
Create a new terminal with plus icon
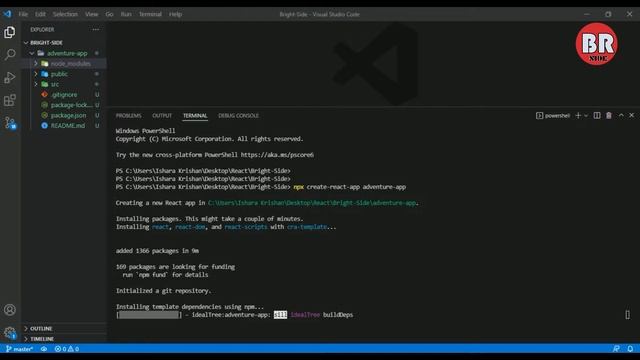coord(578,116)
